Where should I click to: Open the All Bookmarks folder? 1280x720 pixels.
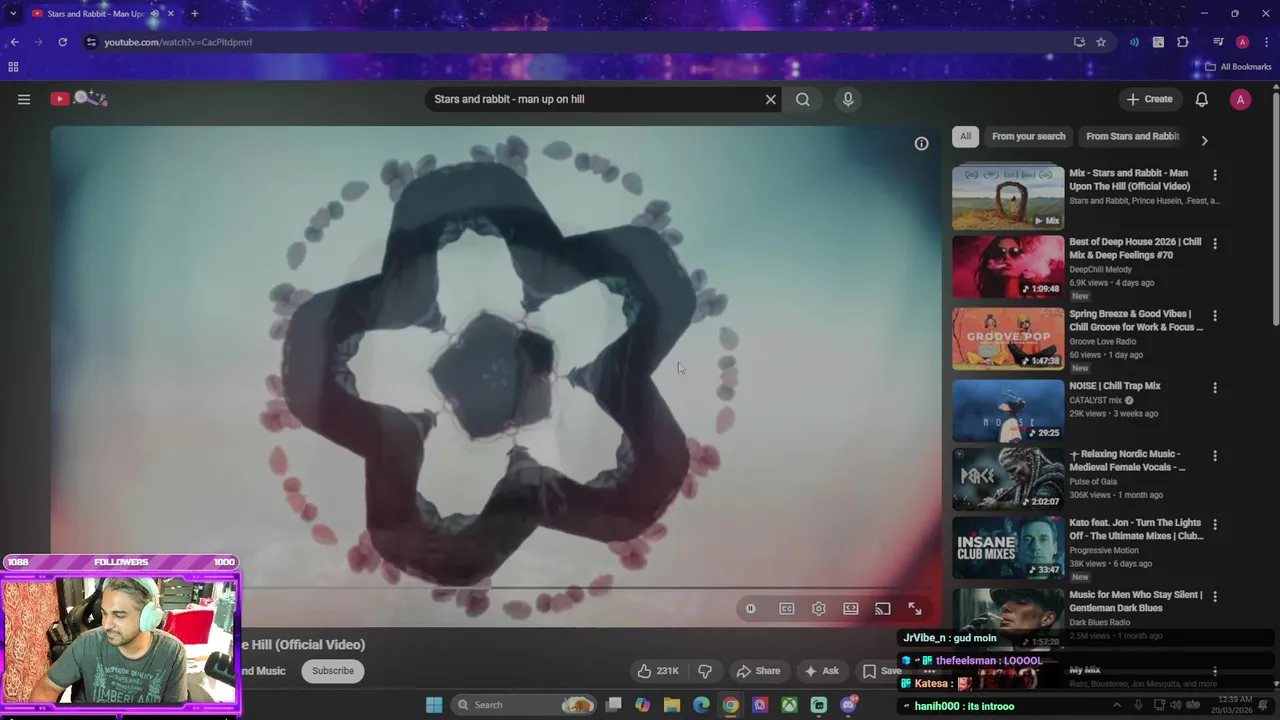[x=1238, y=67]
